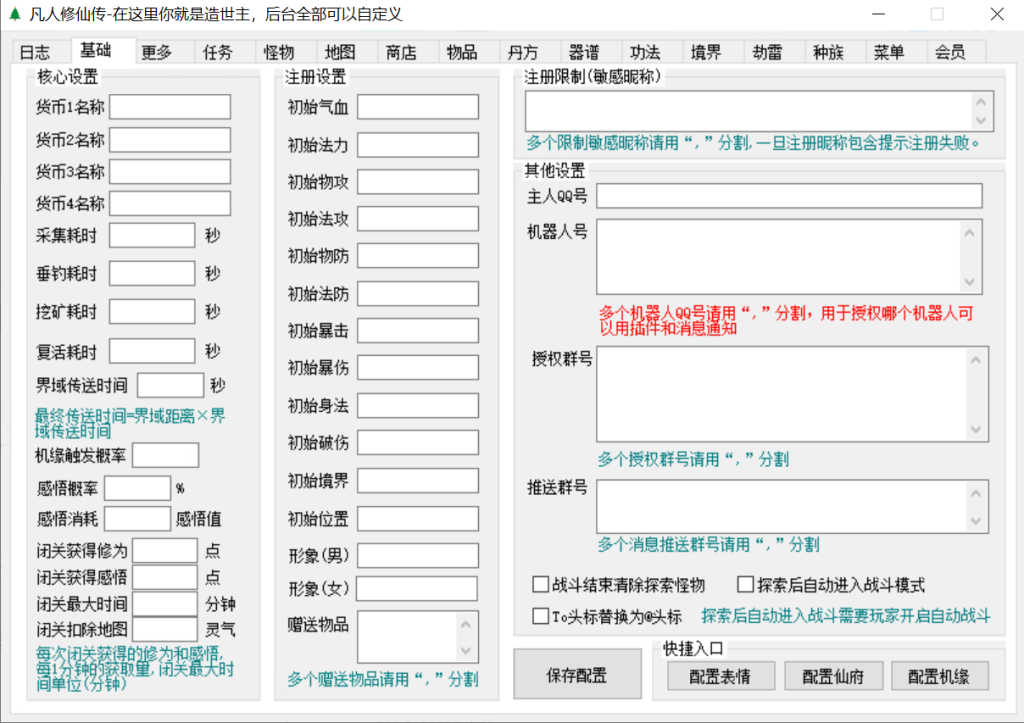Select the 初始气血 input box
This screenshot has width=1024, height=723.
417,107
